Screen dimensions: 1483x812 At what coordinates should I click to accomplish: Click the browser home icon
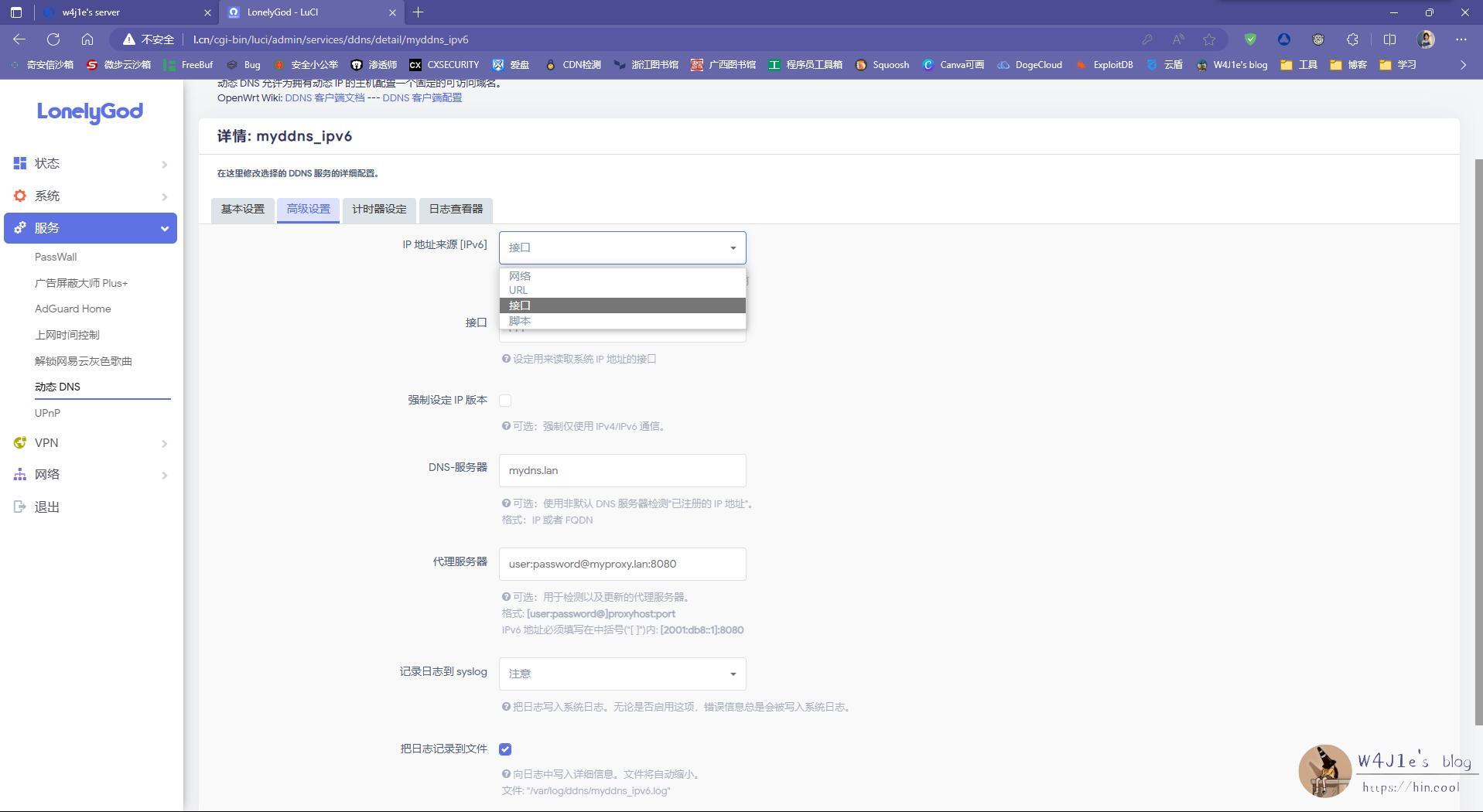(x=87, y=39)
